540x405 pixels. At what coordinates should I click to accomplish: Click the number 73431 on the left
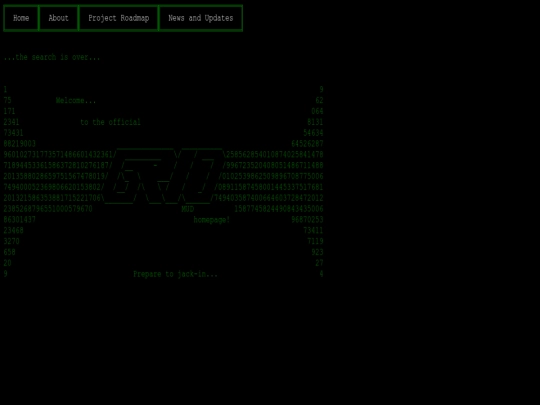click(13, 133)
